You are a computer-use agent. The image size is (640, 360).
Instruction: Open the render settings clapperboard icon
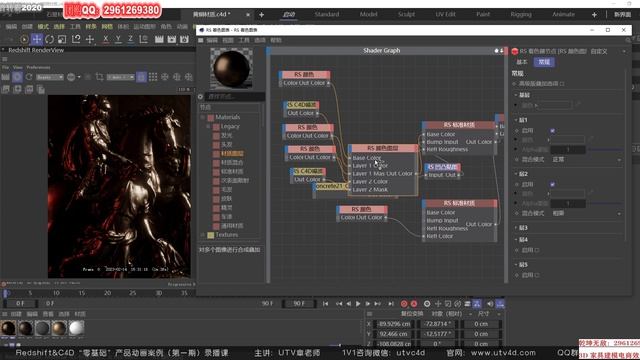click(x=184, y=39)
